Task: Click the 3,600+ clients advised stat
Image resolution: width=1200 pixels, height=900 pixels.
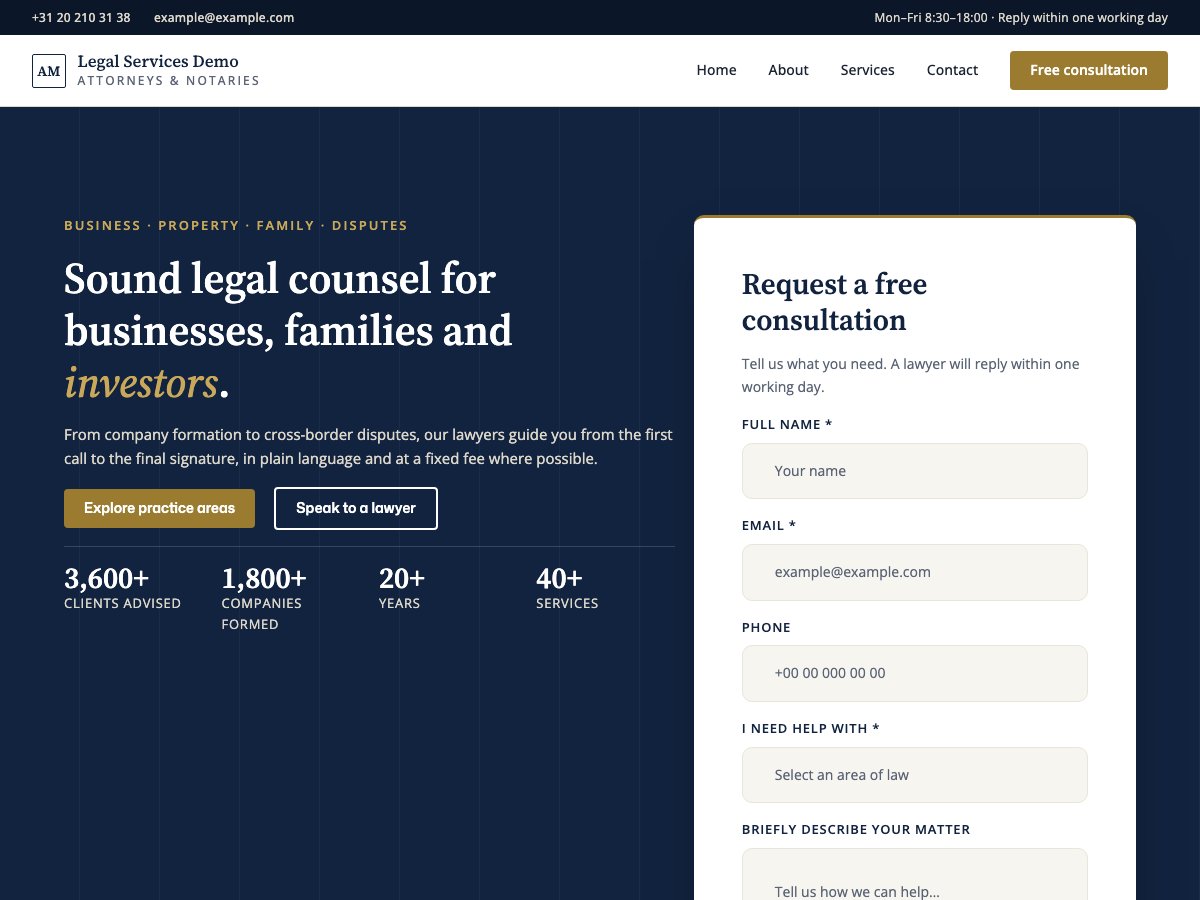Action: [122, 587]
